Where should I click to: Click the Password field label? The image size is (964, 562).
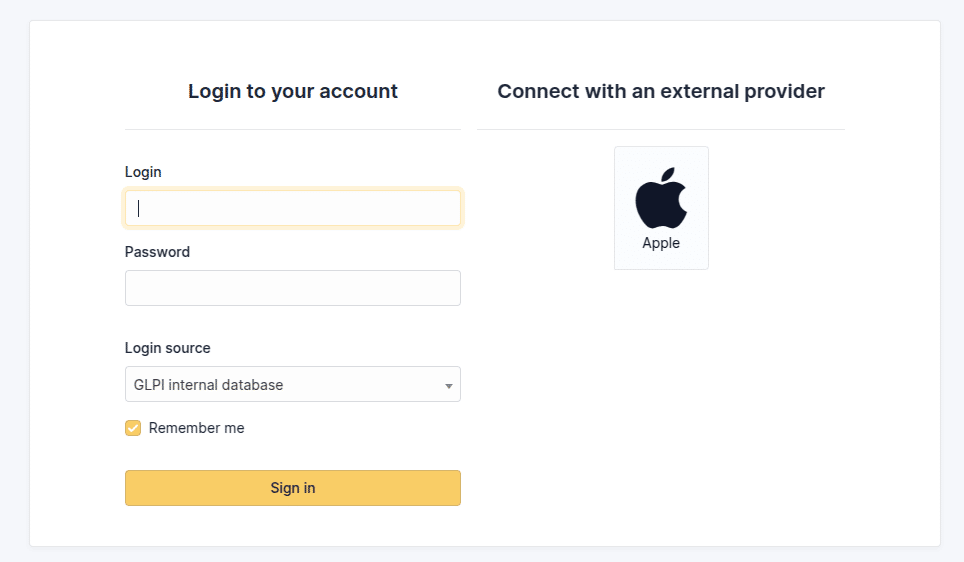coord(157,252)
